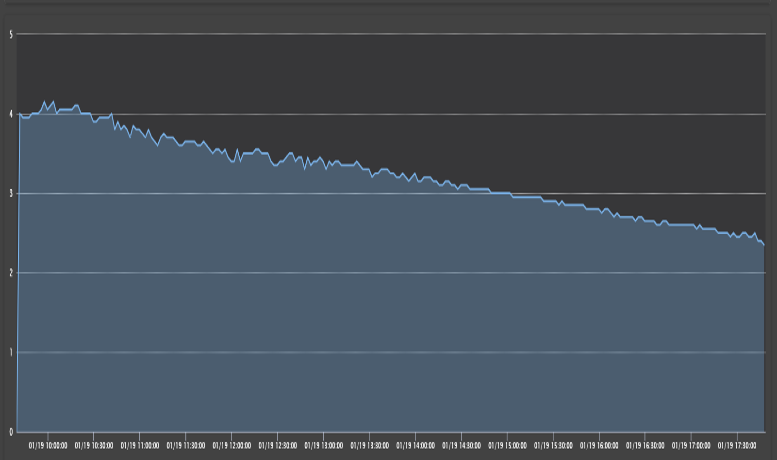Click the 01/19 10:00:00 time axis label
Viewport: 777px width, 460px height.
click(x=47, y=445)
